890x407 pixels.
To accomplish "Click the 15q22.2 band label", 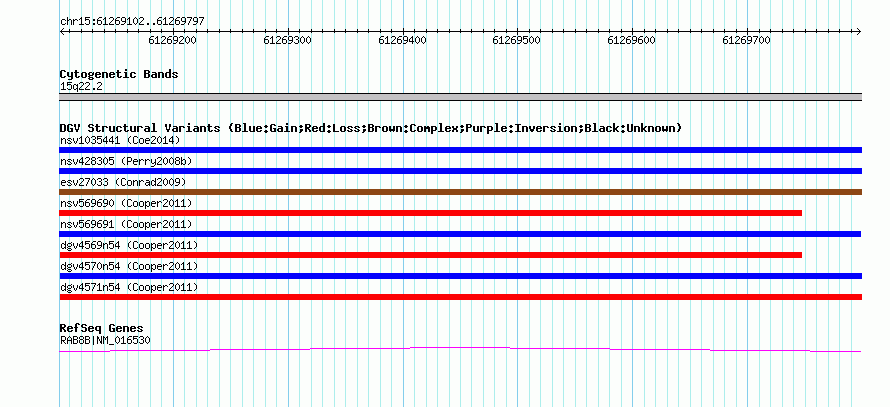I will coord(81,87).
